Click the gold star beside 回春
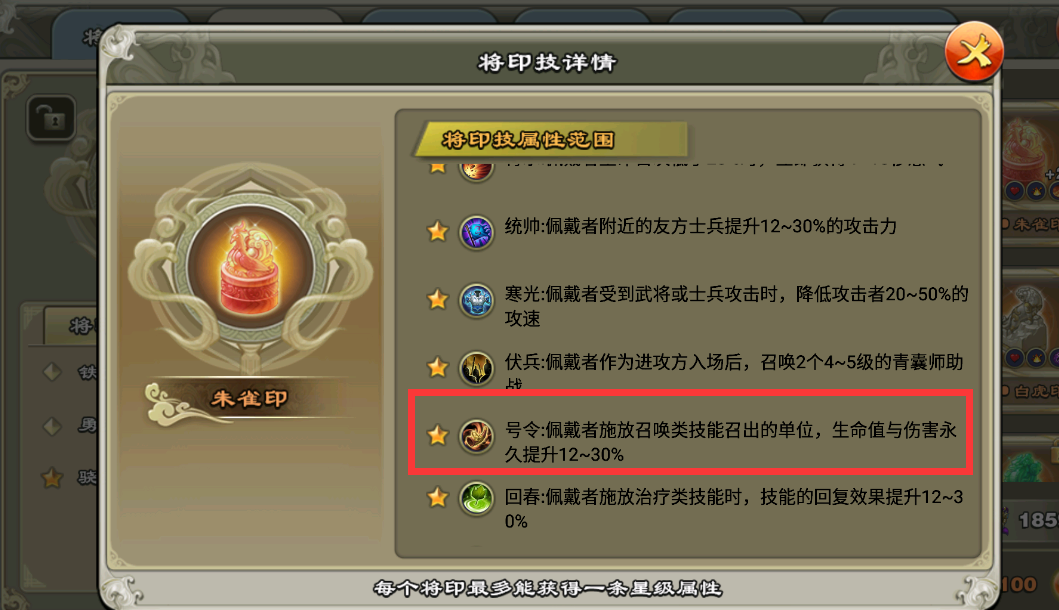 coord(438,499)
